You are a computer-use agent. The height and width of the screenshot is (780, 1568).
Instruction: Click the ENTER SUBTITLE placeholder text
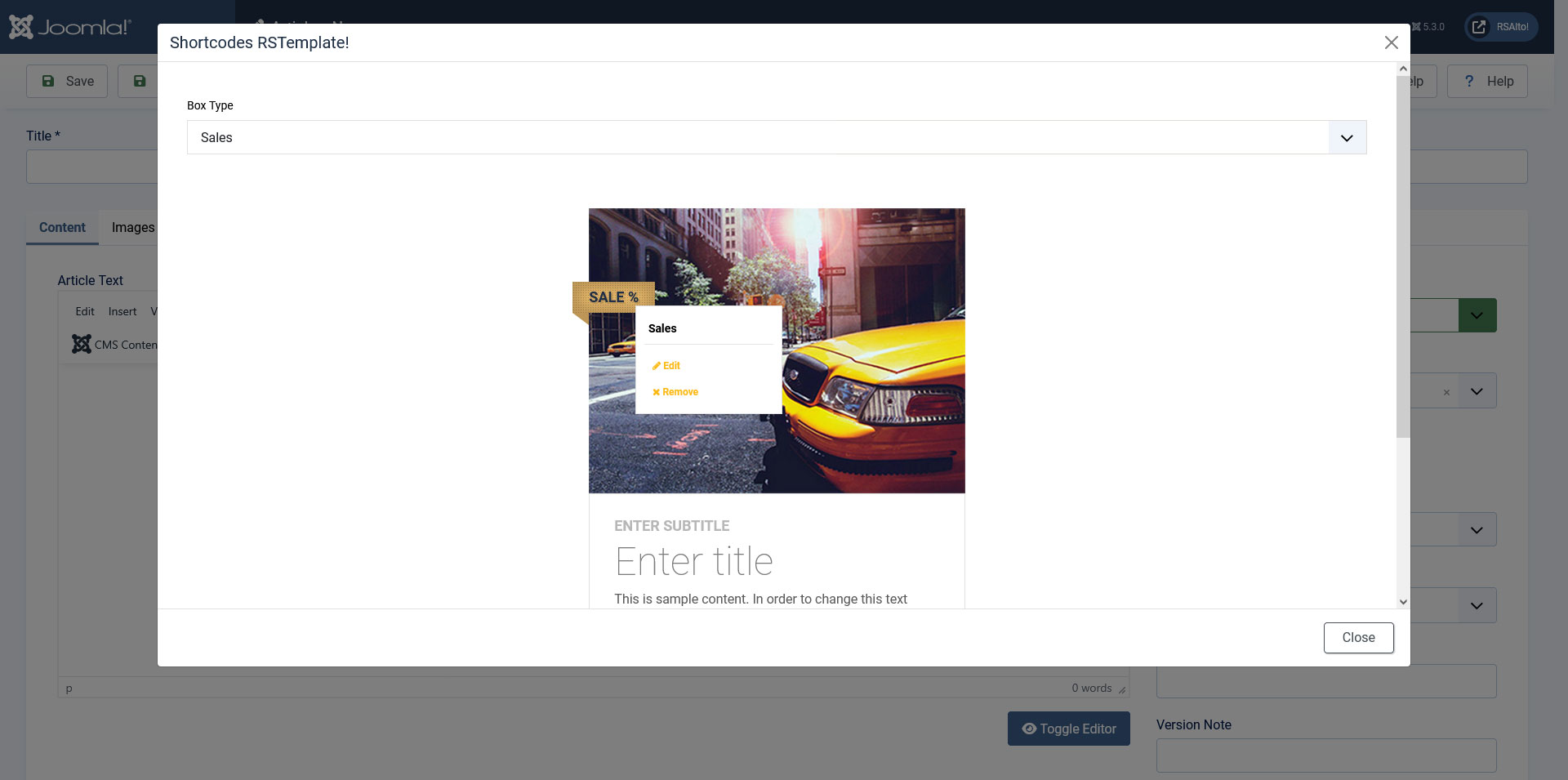pyautogui.click(x=671, y=526)
